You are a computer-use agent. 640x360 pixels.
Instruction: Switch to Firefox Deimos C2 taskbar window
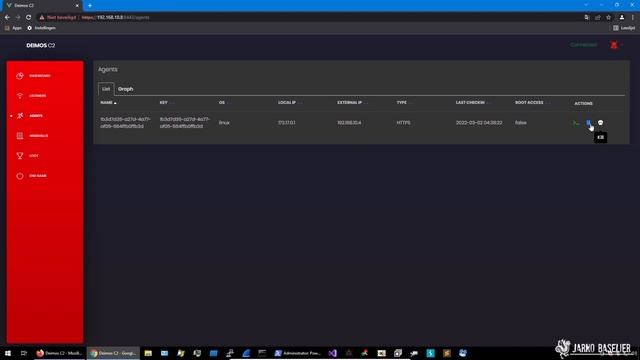coord(59,353)
